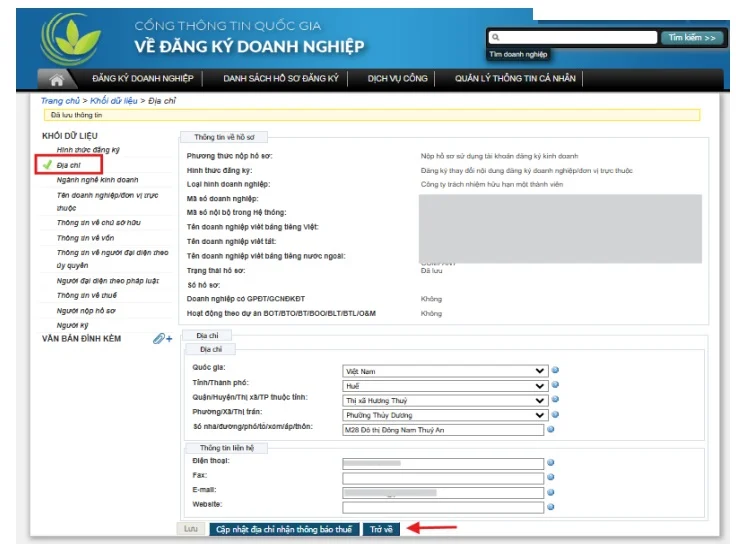
Task: Click info icon beside Tỉnh/Thành phố field
Action: [x=555, y=385]
